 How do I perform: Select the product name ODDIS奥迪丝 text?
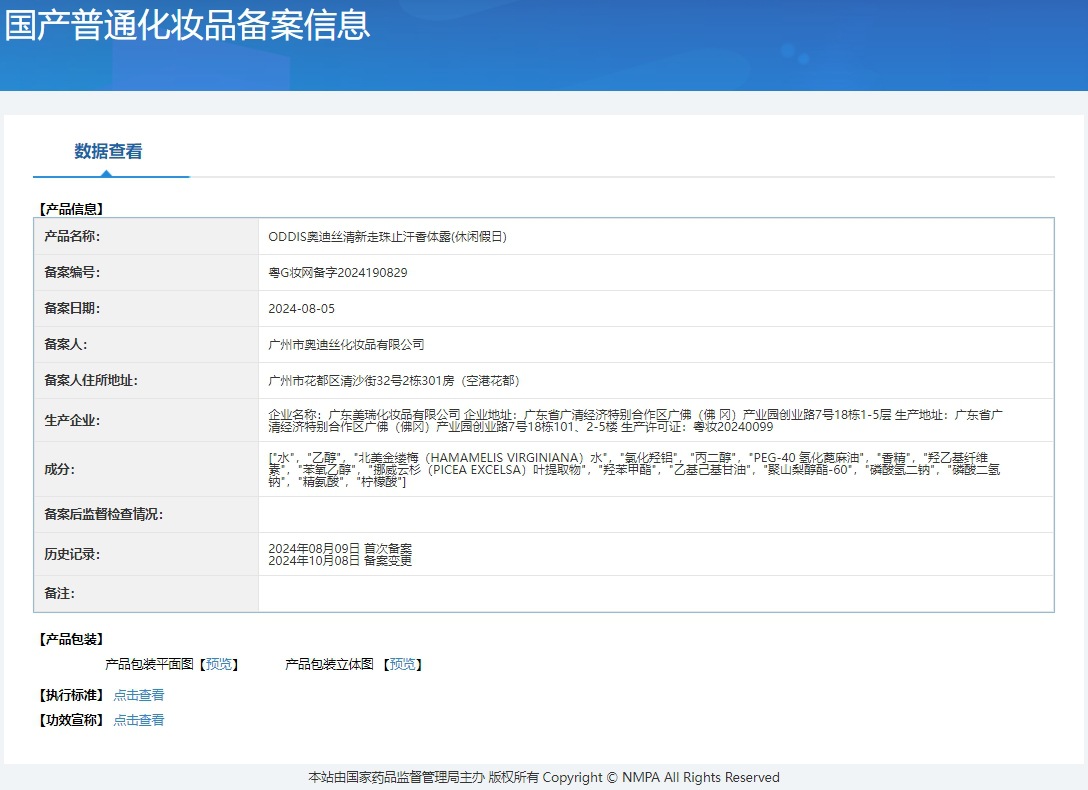click(387, 237)
